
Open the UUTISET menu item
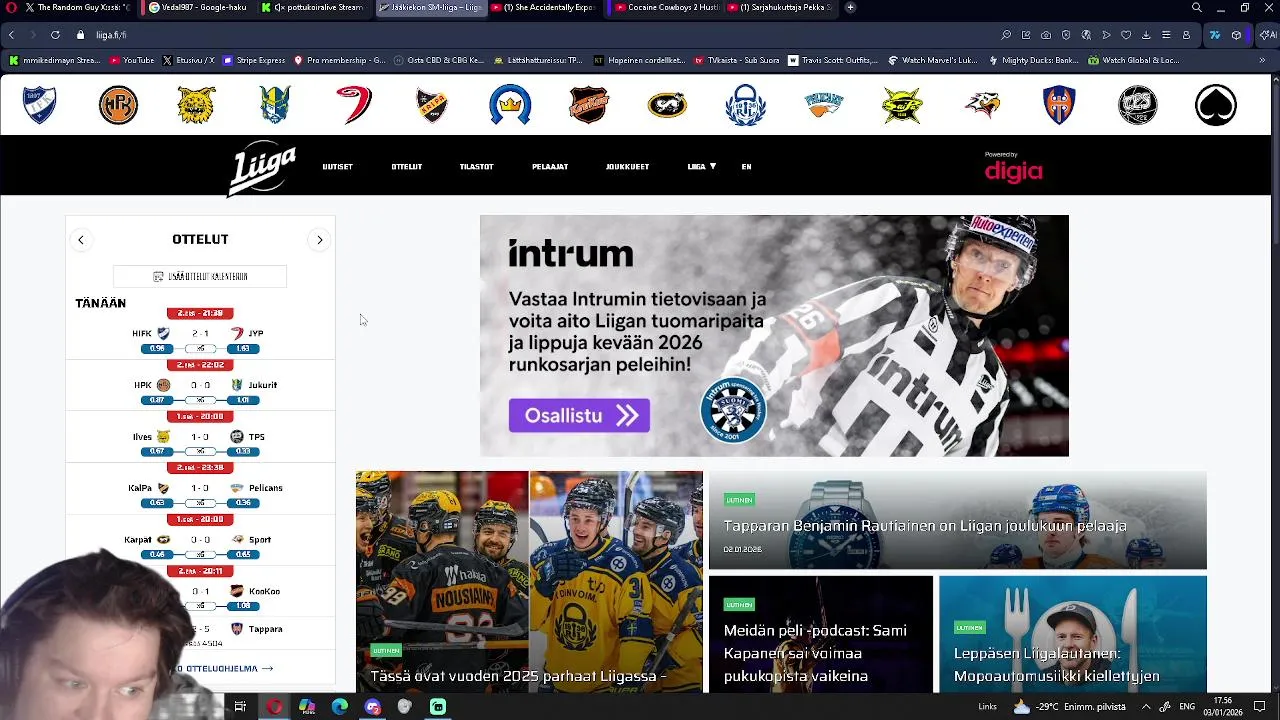pyautogui.click(x=337, y=167)
